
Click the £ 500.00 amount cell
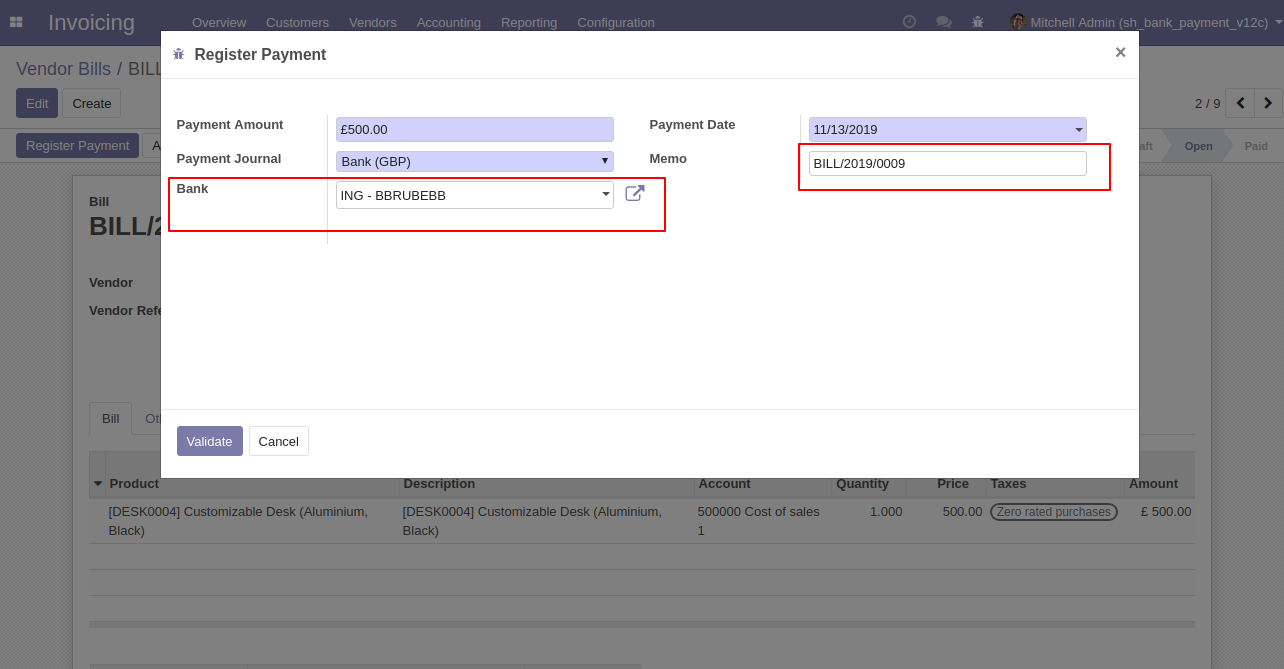click(1165, 511)
